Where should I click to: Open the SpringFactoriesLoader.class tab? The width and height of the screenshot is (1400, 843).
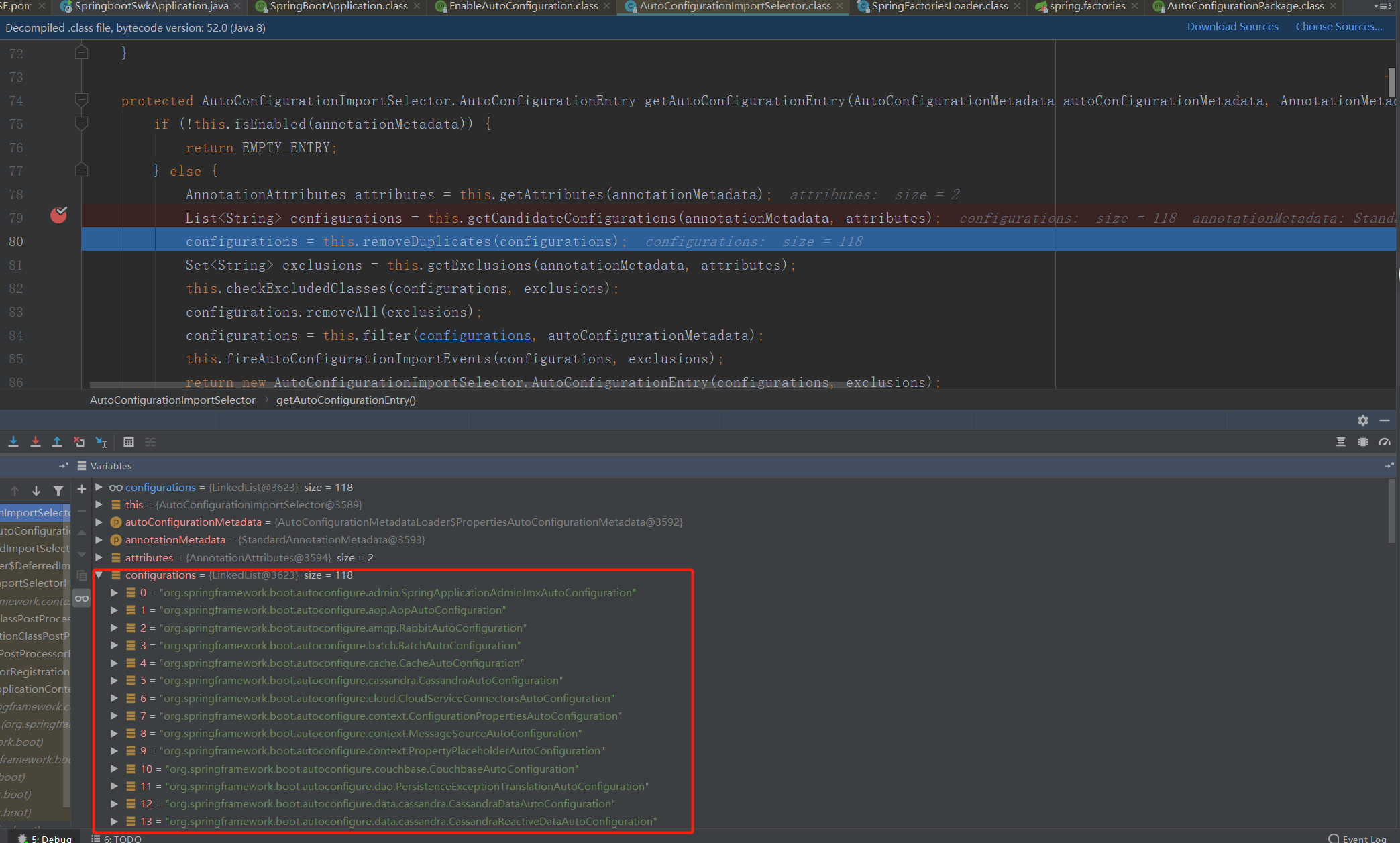[x=939, y=6]
